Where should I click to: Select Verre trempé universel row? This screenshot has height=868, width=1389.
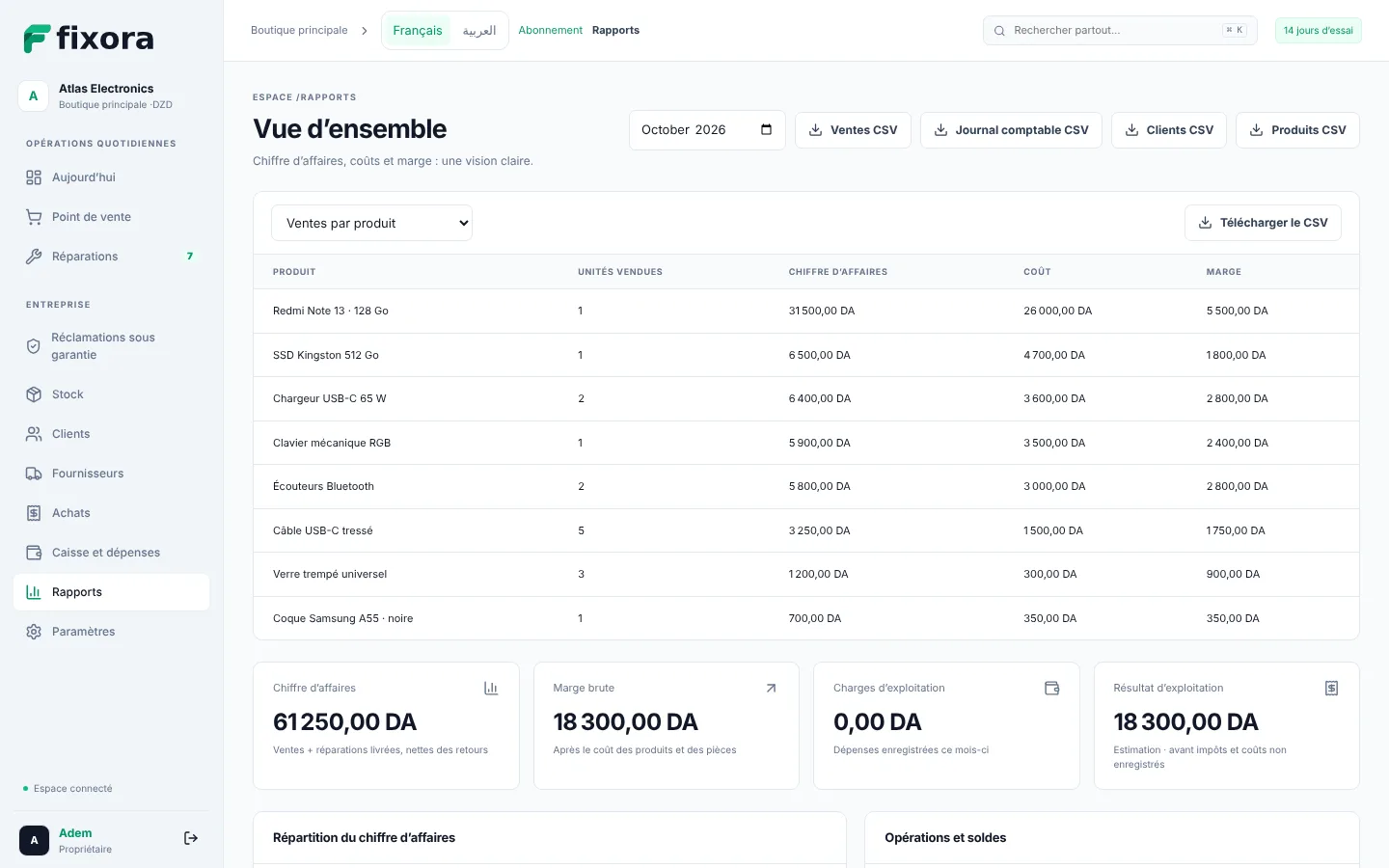point(806,575)
